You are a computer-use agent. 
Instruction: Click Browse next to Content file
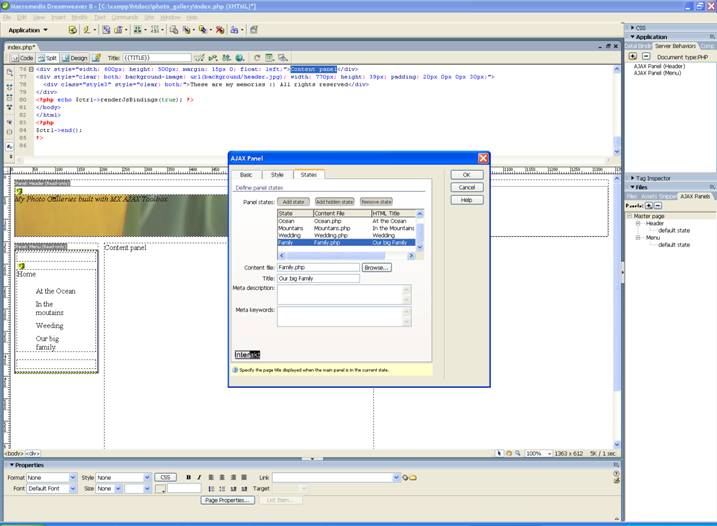[377, 268]
